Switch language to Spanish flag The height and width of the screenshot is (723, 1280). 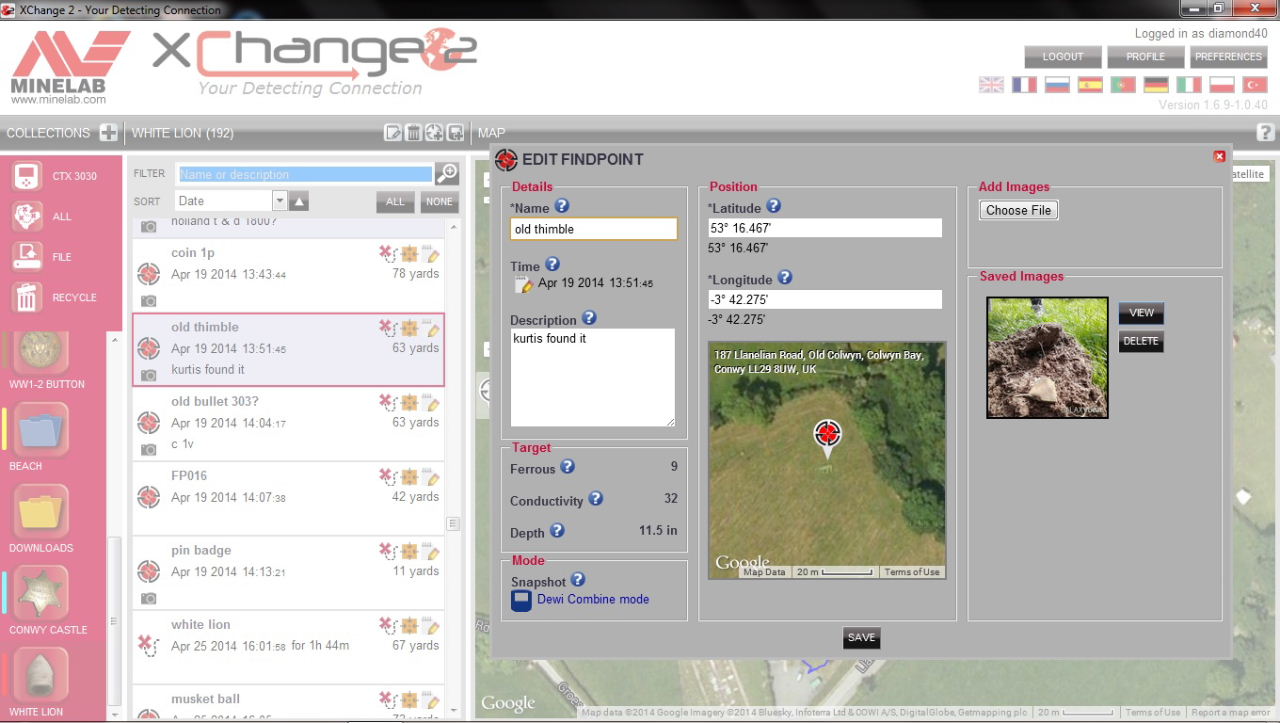[1090, 85]
